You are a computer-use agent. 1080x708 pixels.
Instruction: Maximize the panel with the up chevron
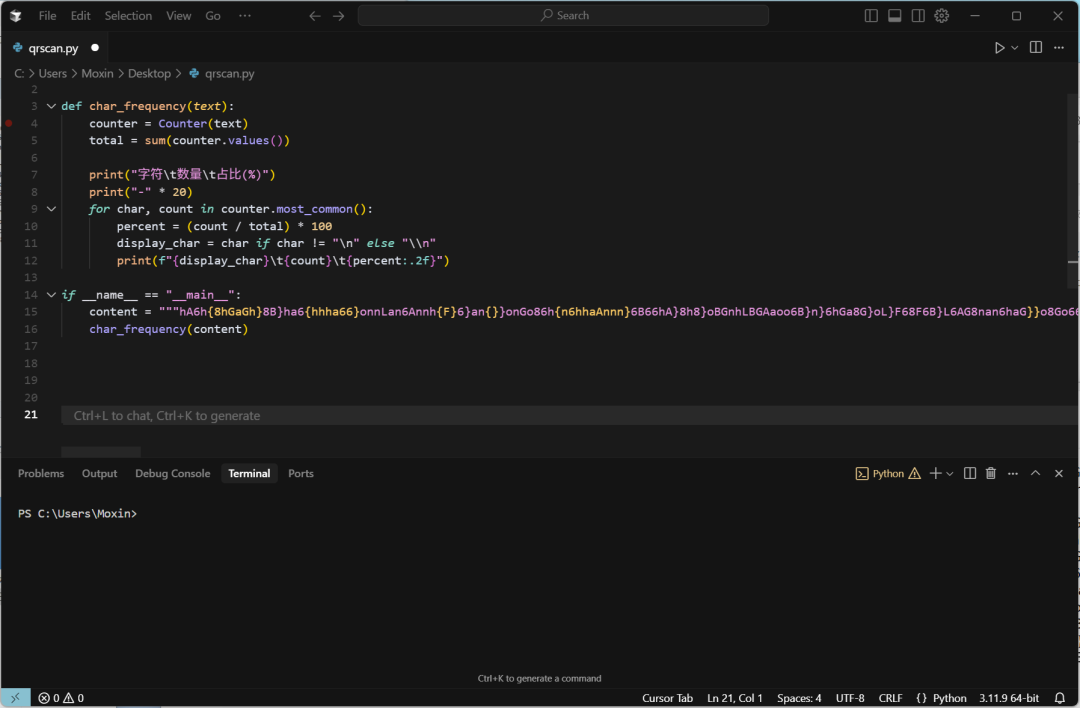point(1035,473)
